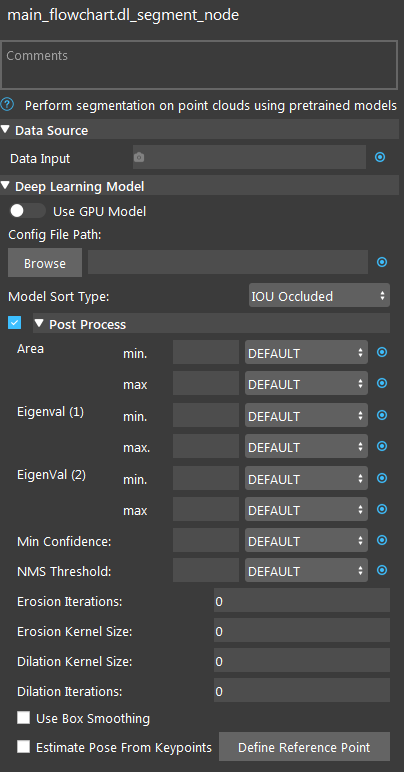
Task: Click EigenVal (2) min value field
Action: (206, 478)
